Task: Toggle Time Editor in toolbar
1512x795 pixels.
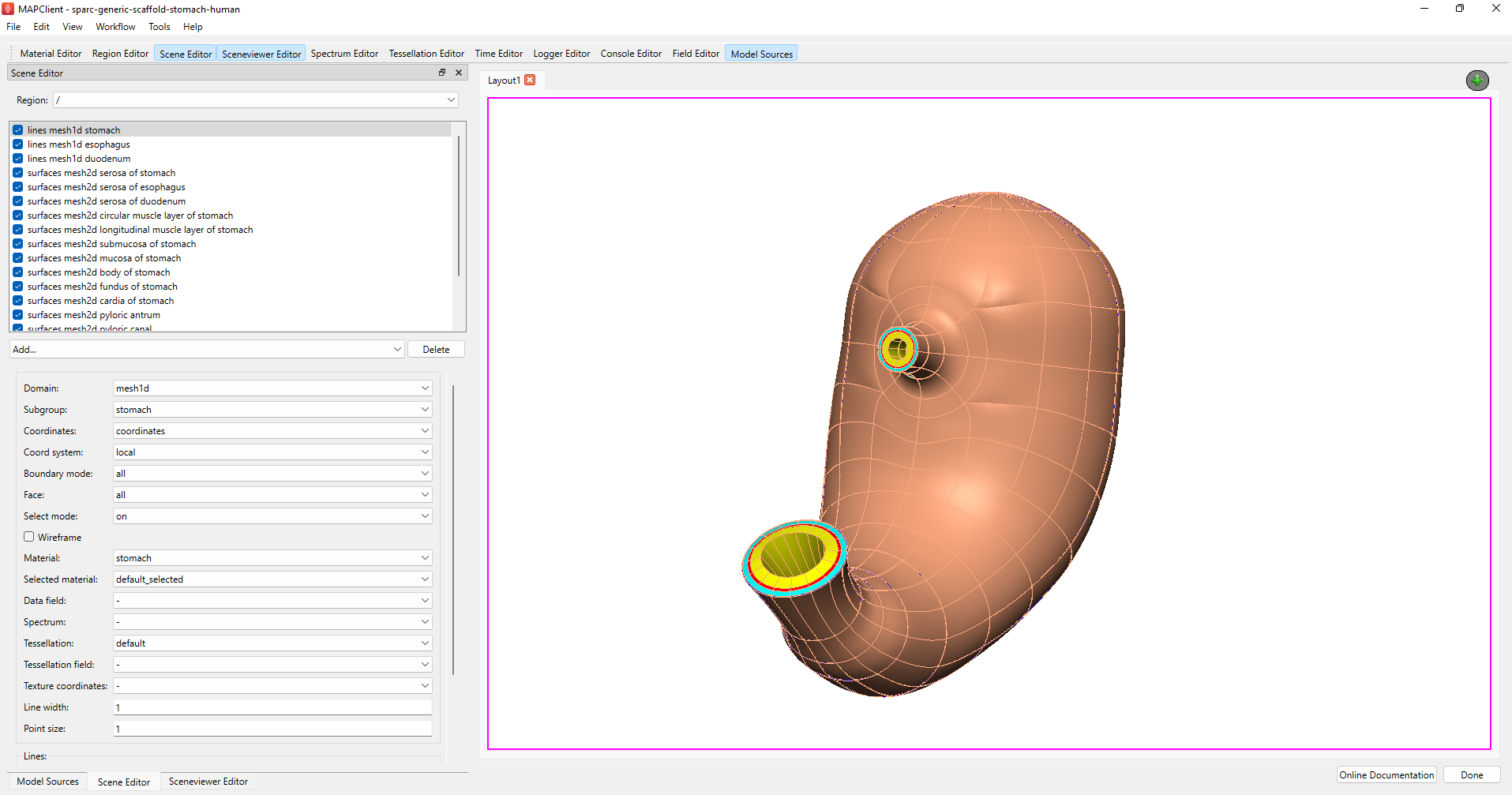Action: coord(499,54)
